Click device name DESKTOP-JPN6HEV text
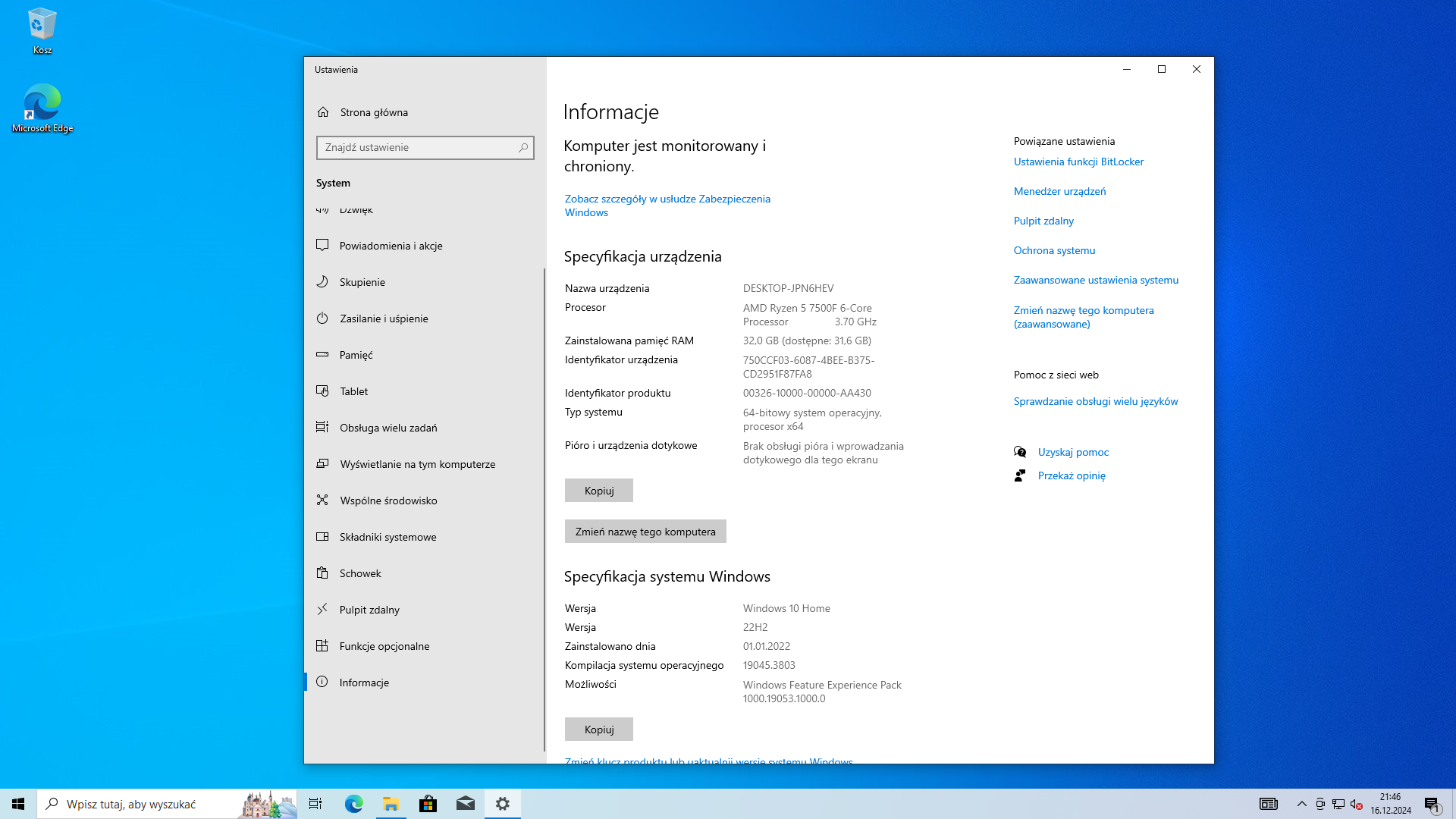The width and height of the screenshot is (1456, 819). click(x=788, y=288)
